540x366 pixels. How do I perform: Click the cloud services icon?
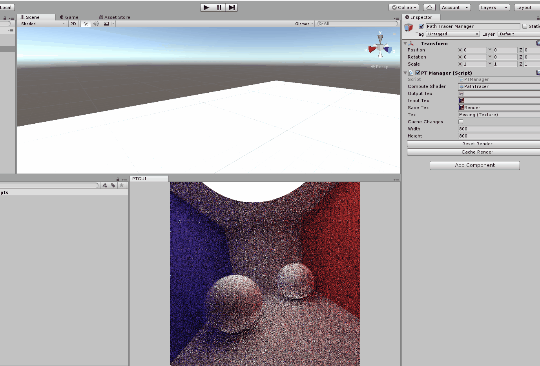tap(429, 7)
